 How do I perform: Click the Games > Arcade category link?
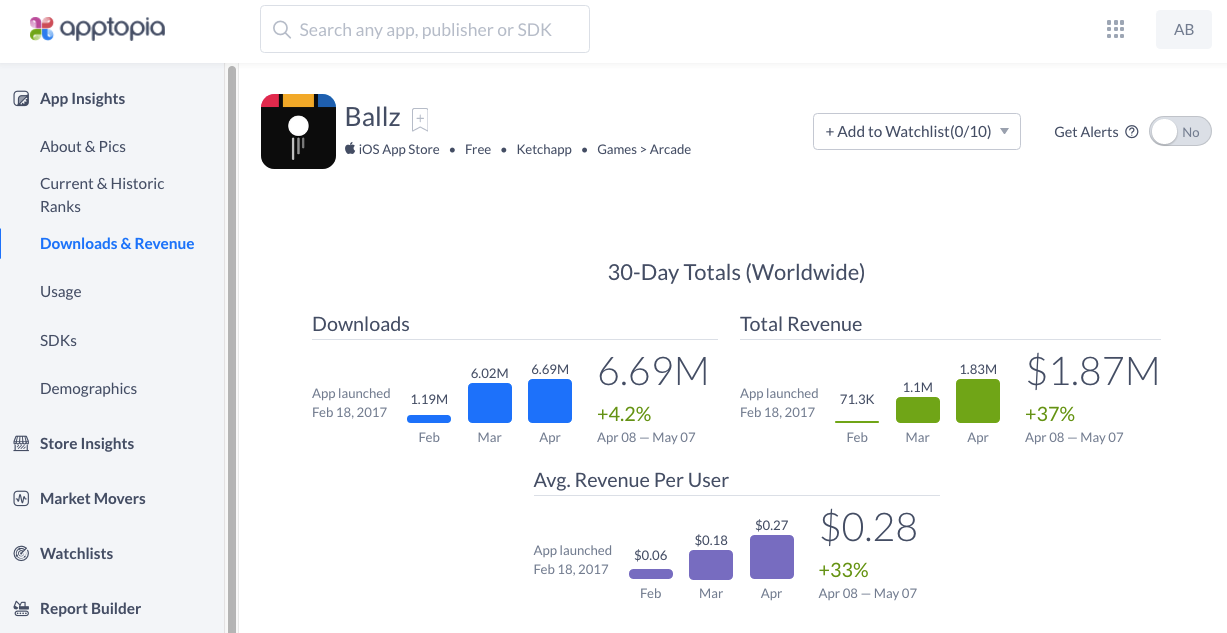coord(644,150)
